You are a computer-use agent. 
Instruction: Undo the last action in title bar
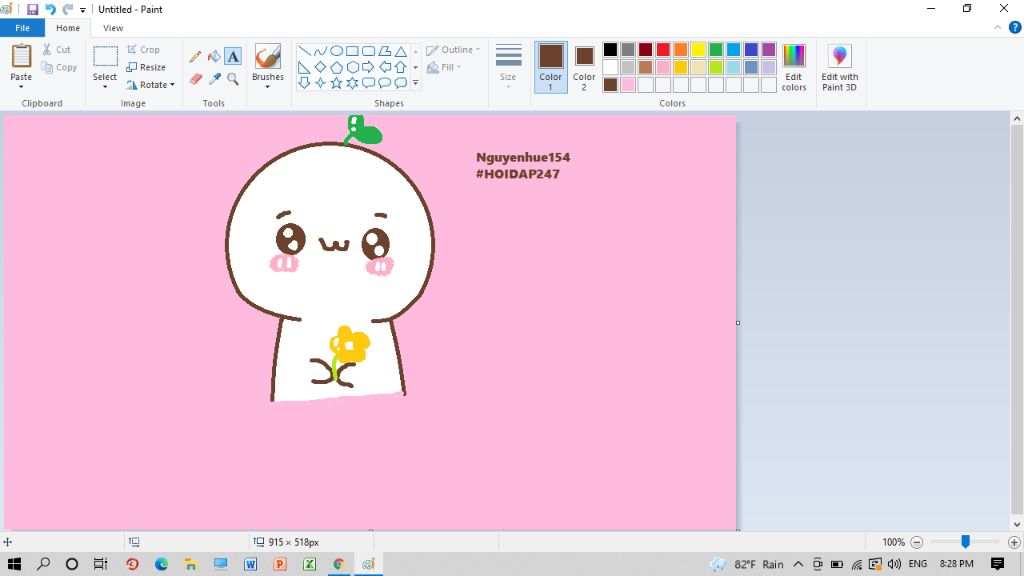pos(50,9)
